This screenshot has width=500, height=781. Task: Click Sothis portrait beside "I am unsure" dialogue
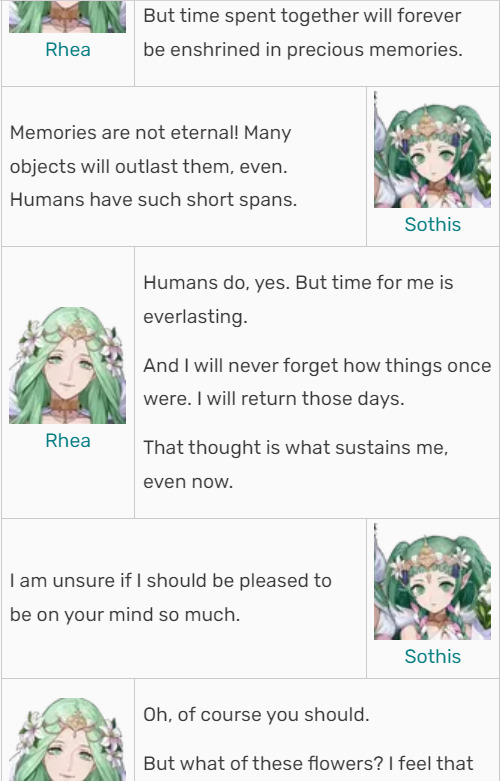tap(432, 581)
